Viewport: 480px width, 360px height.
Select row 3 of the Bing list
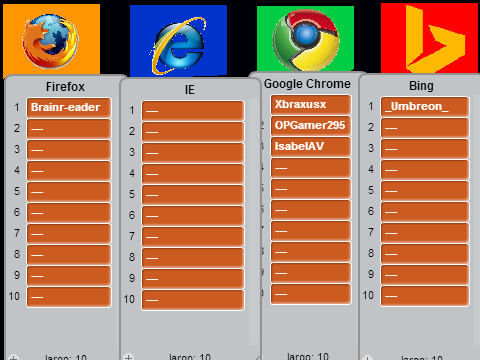(x=425, y=149)
